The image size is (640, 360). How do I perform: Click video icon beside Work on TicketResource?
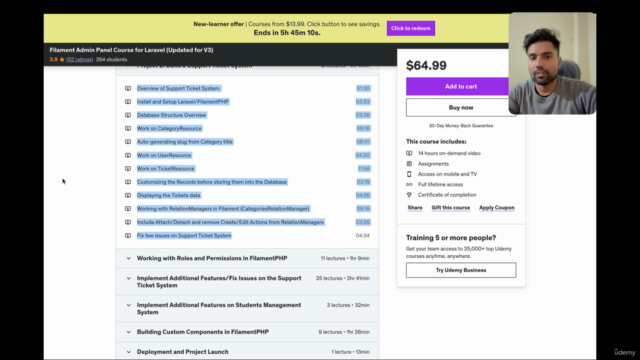click(x=128, y=169)
